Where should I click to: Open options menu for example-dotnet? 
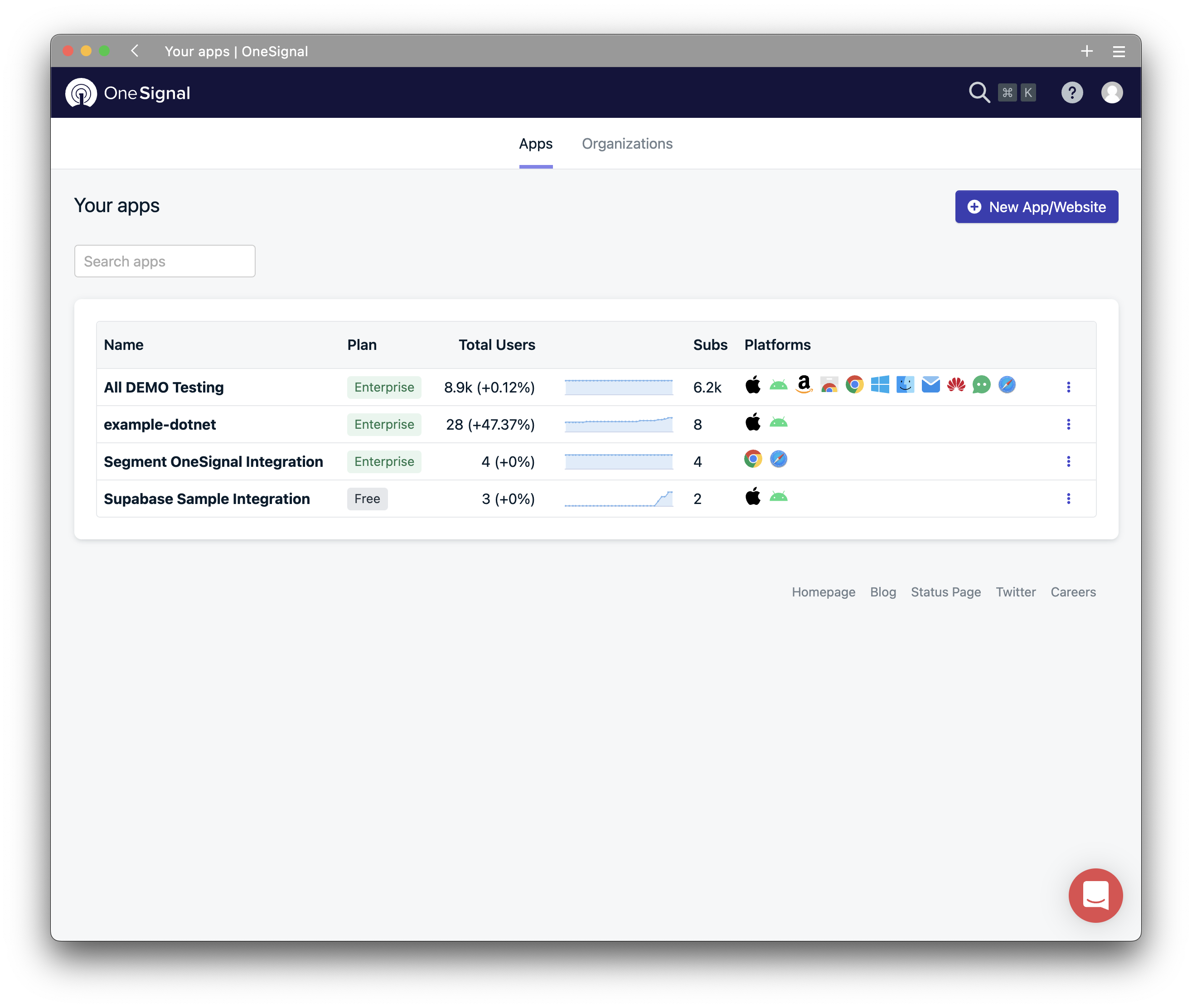point(1068,424)
